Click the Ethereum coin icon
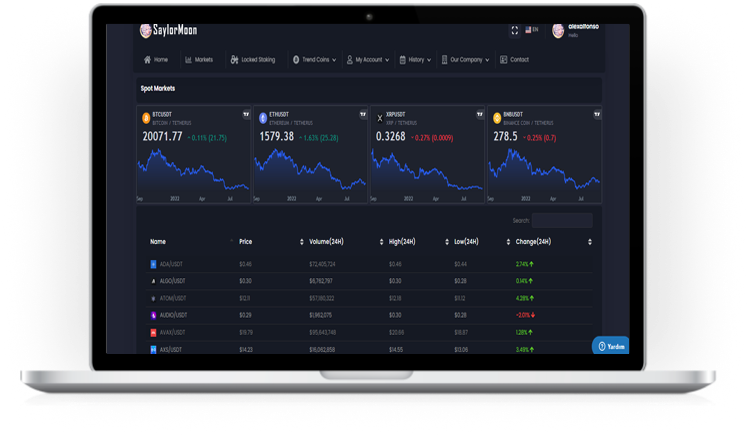Screen dimensions: 748x436 [261, 117]
